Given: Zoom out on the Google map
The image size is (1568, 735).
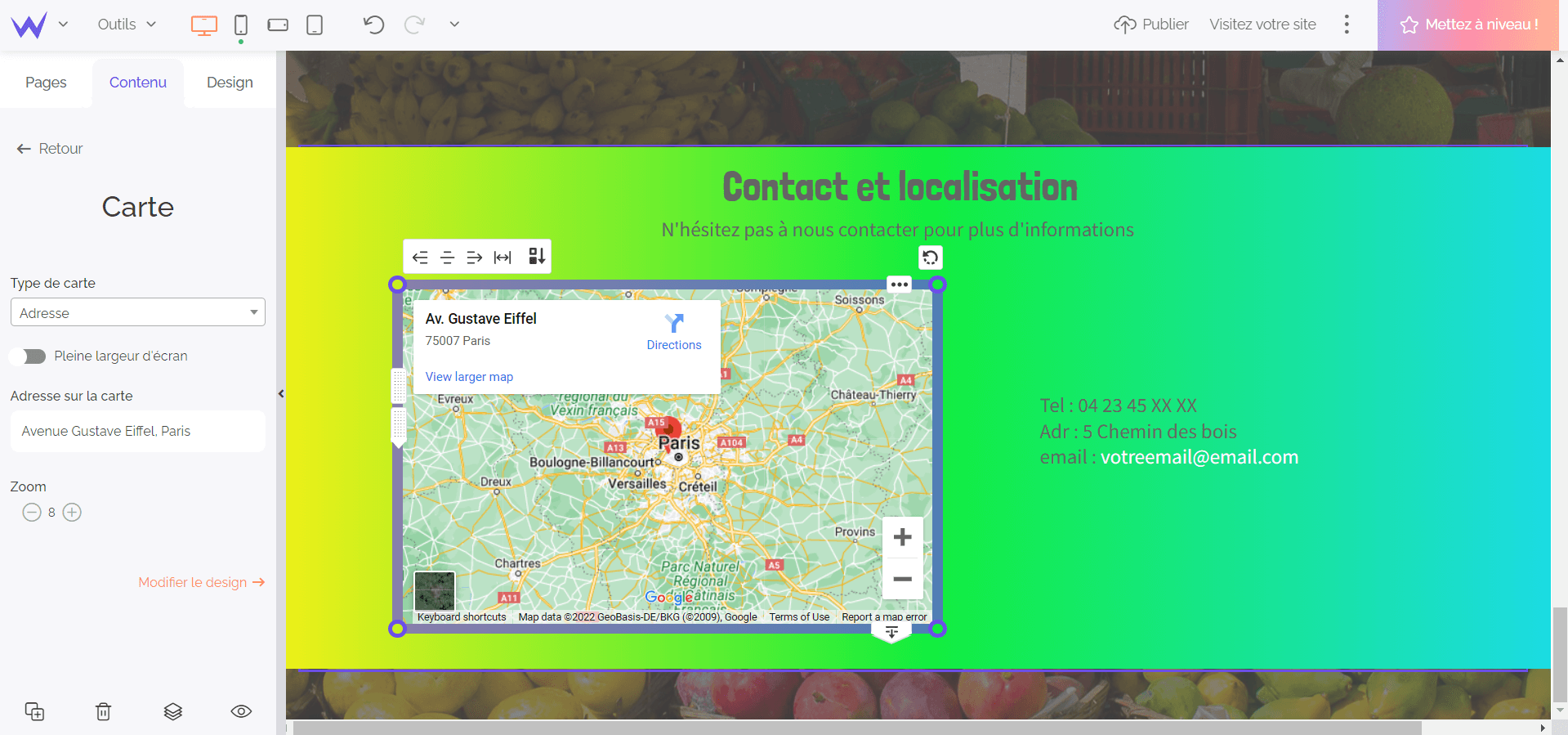Looking at the screenshot, I should pyautogui.click(x=903, y=579).
